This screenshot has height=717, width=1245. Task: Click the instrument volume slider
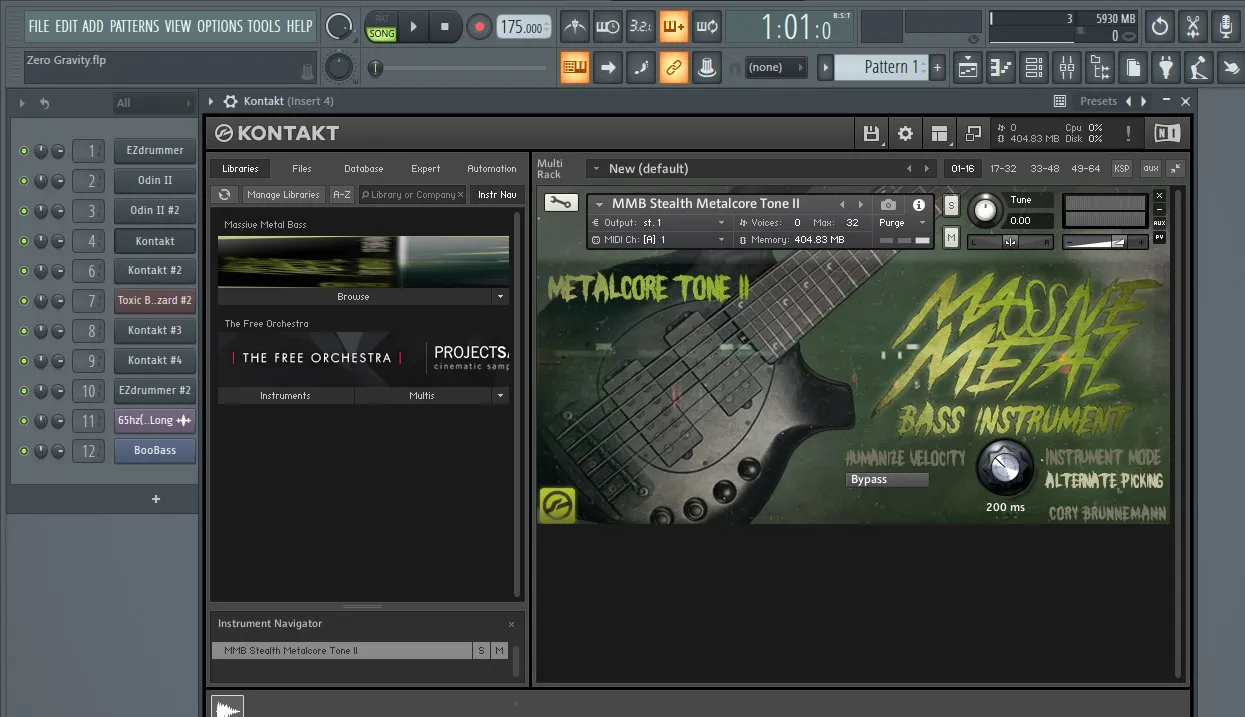click(1104, 241)
